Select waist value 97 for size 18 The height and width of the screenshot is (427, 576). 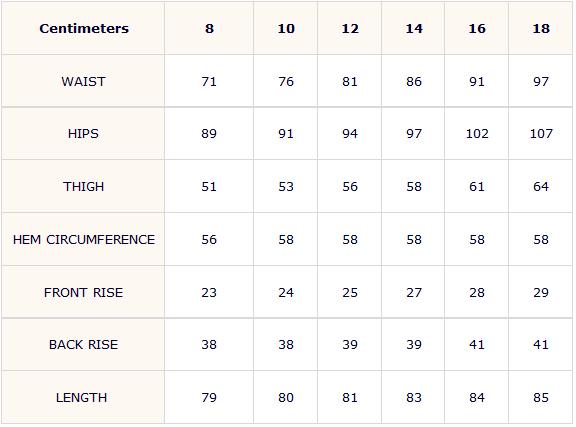(541, 82)
